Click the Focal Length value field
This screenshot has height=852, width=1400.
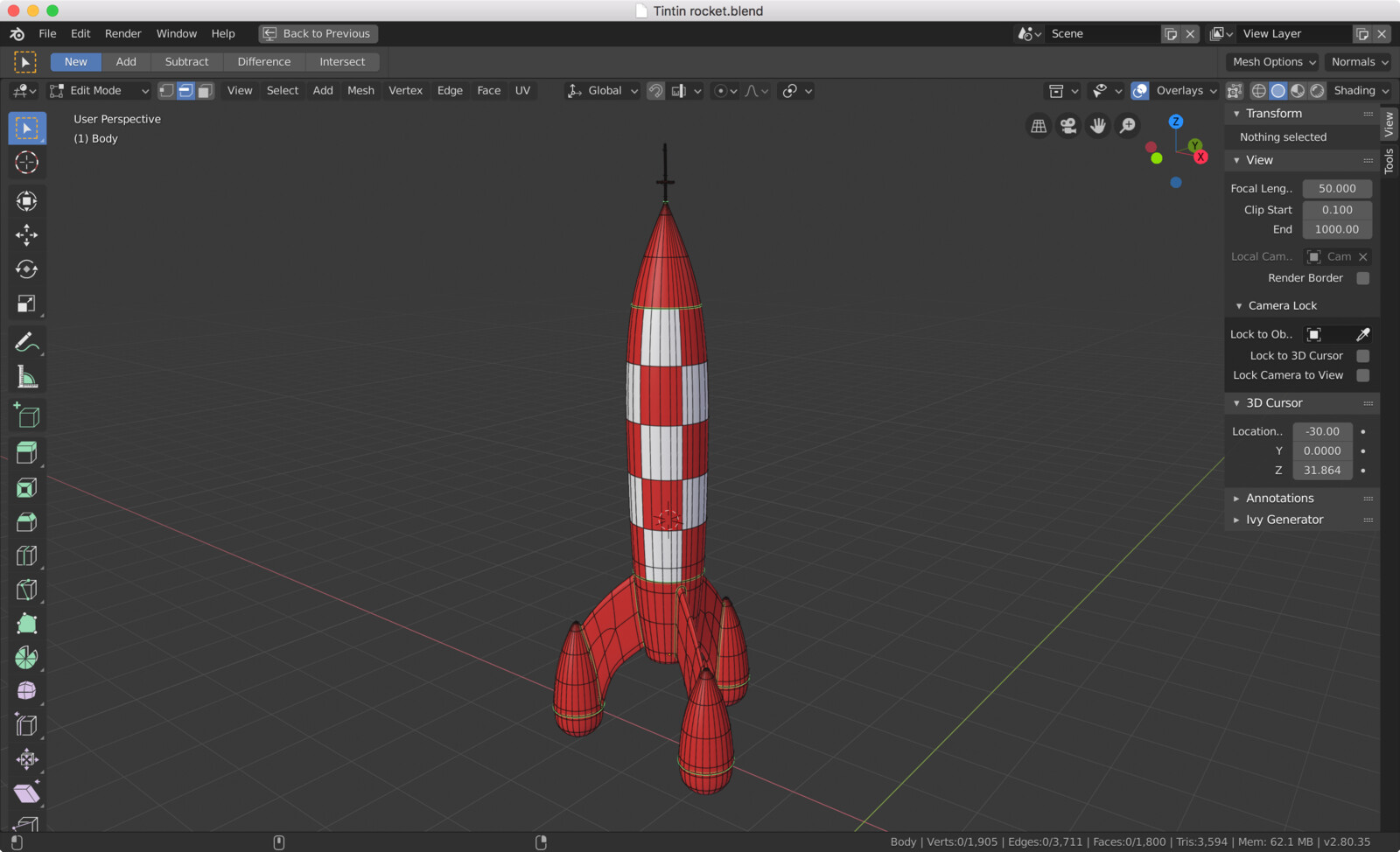point(1337,189)
